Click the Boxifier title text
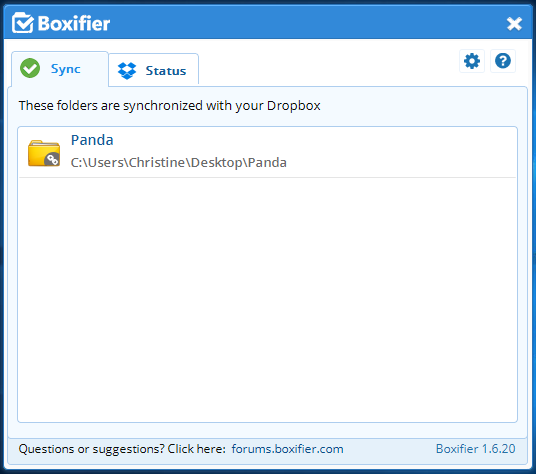This screenshot has height=474, width=536. click(x=74, y=24)
